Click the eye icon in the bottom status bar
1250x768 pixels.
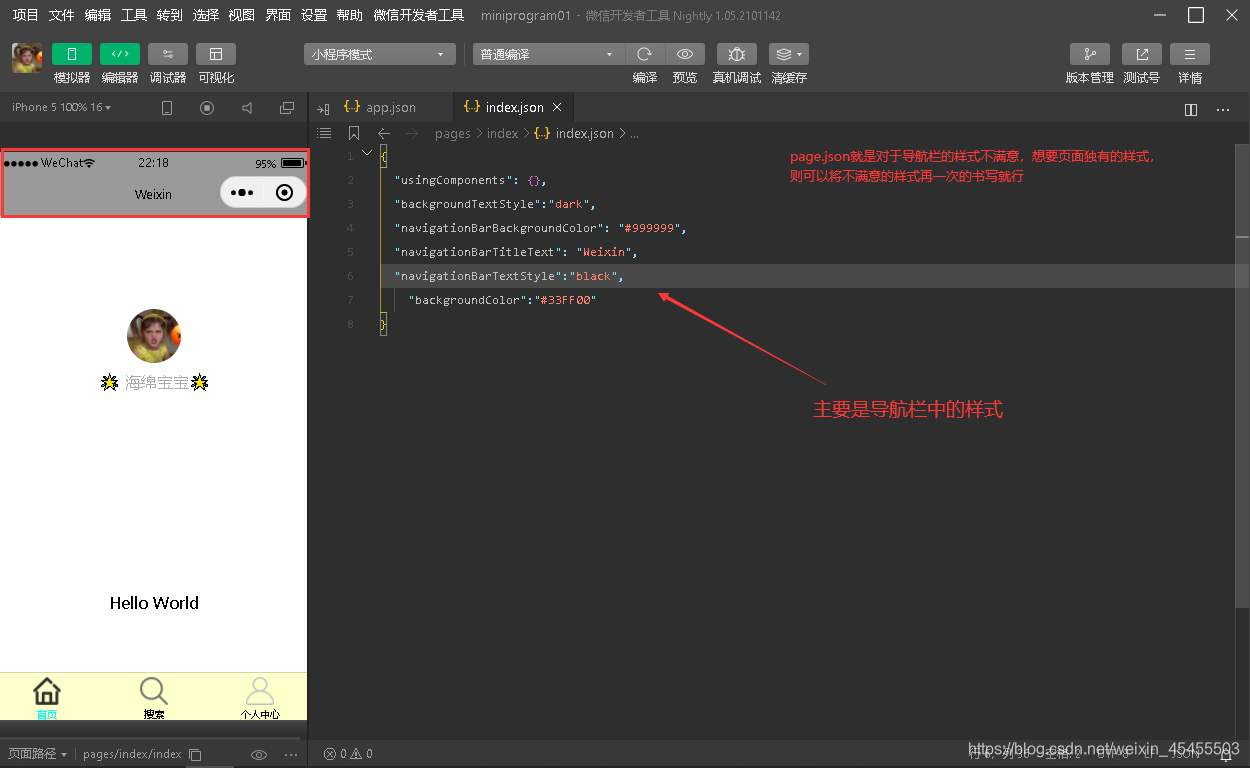click(259, 754)
